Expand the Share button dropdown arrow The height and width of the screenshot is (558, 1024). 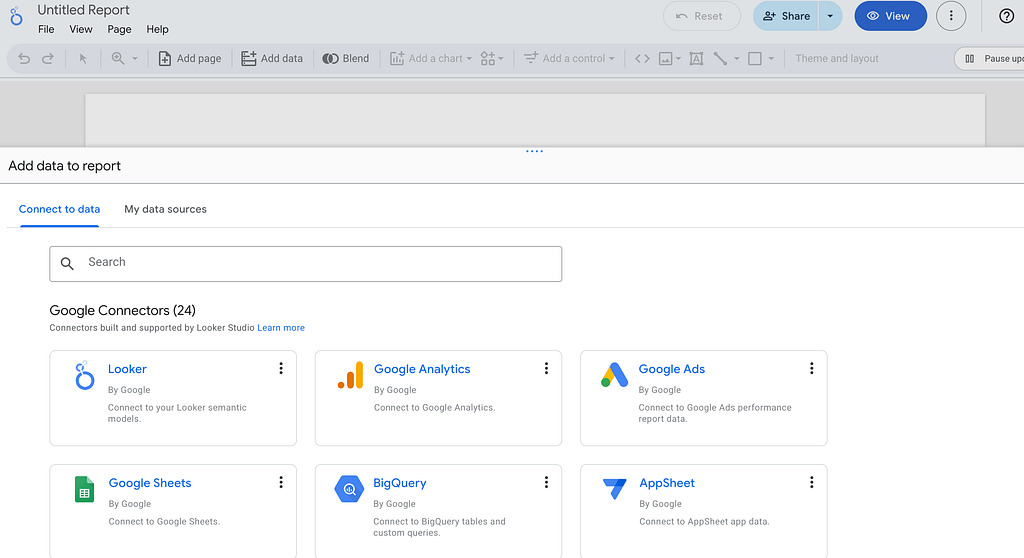click(x=830, y=16)
